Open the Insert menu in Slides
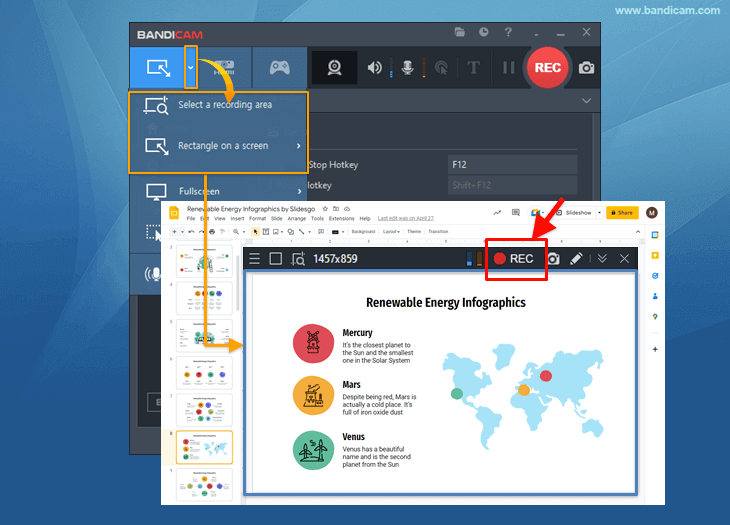 [x=237, y=218]
